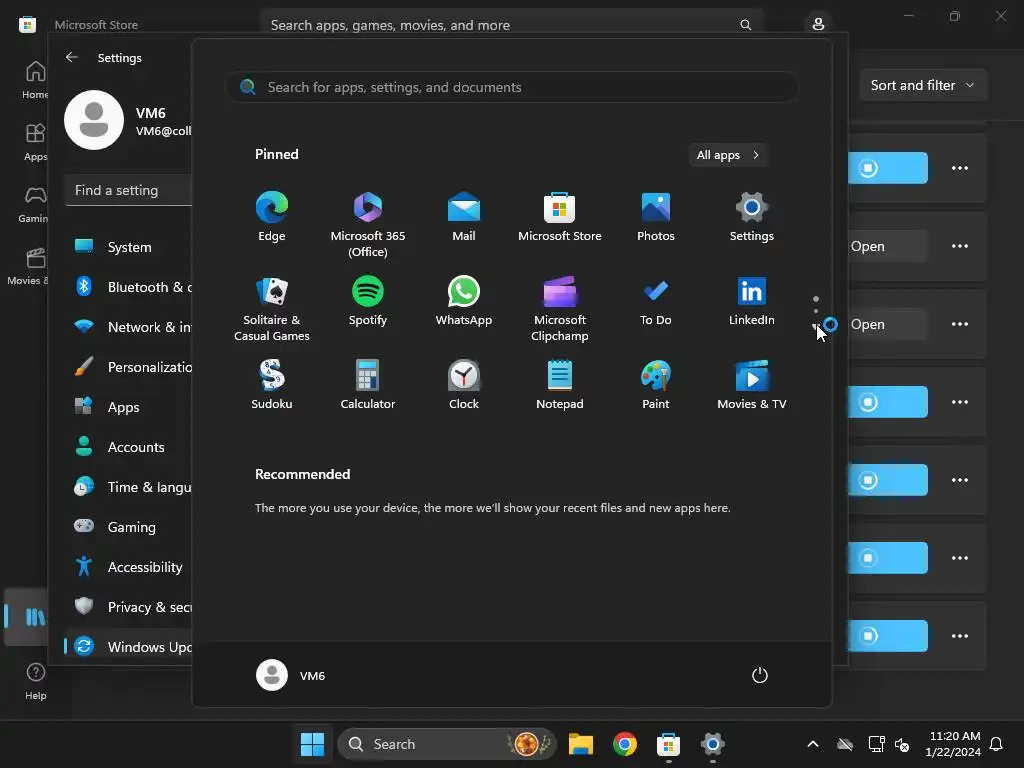Open the notifications bell in taskbar
Image resolution: width=1024 pixels, height=768 pixels.
click(997, 744)
